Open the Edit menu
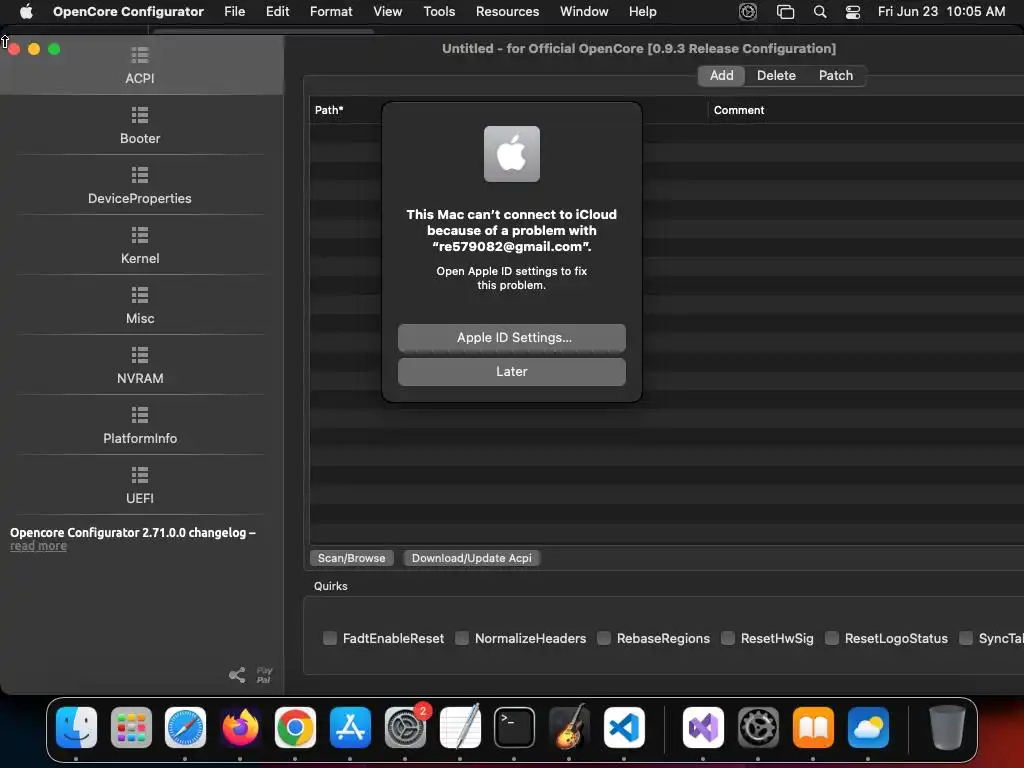The width and height of the screenshot is (1024, 768). [278, 11]
